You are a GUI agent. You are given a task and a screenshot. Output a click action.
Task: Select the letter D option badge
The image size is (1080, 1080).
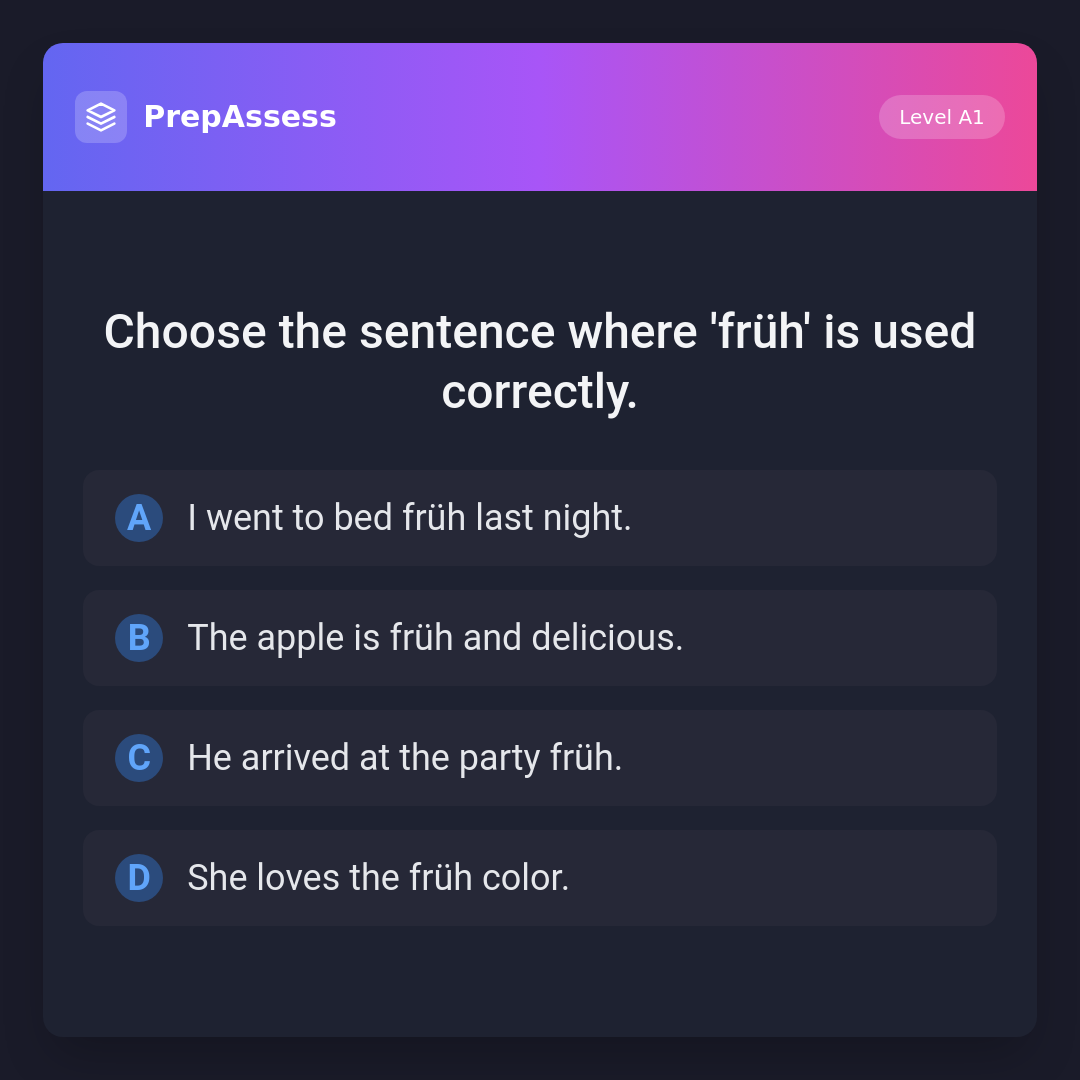pyautogui.click(x=139, y=878)
